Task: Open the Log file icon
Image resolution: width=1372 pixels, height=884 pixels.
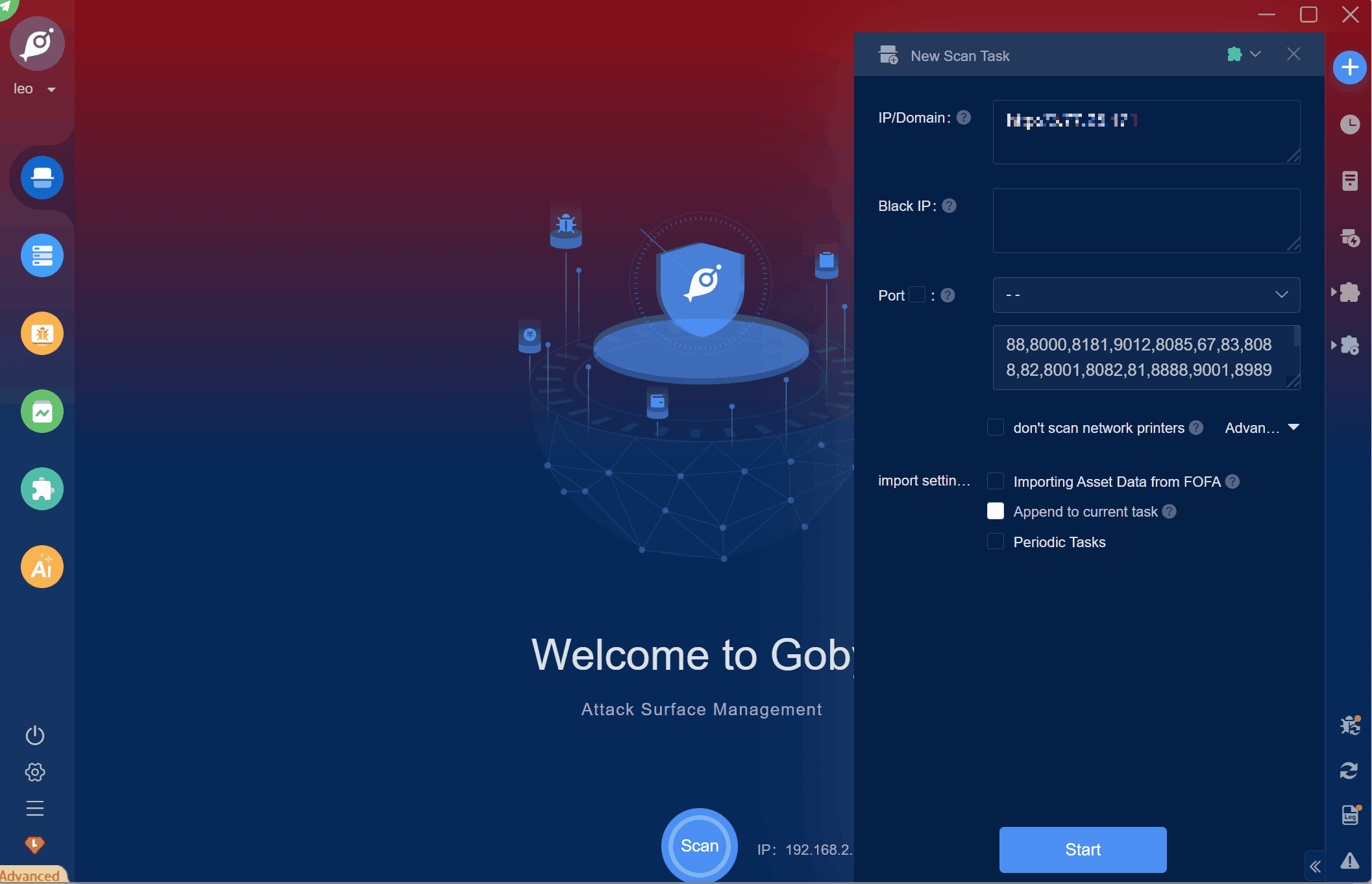Action: tap(1350, 815)
